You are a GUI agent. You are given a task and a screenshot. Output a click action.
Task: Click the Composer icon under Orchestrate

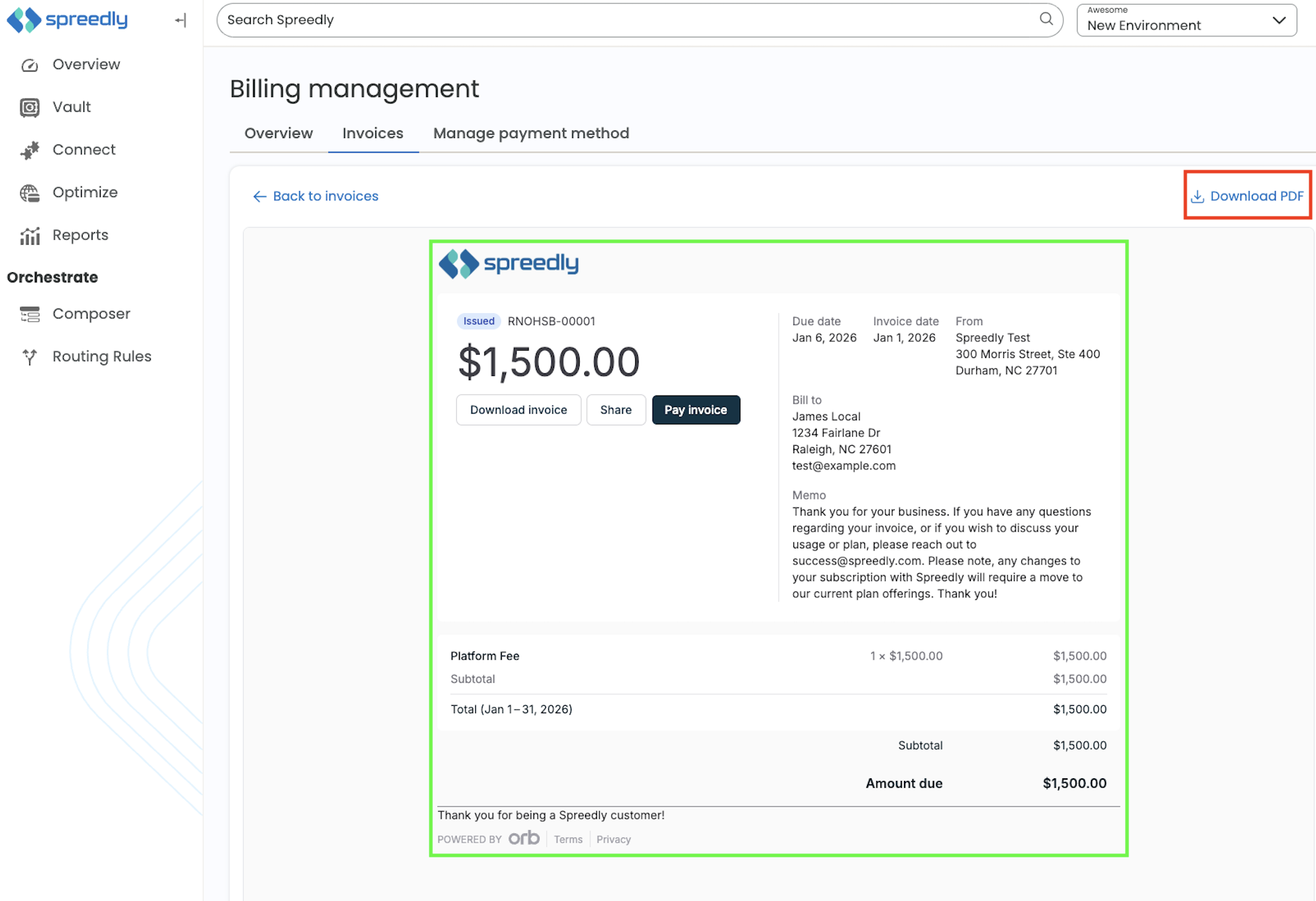click(x=29, y=314)
